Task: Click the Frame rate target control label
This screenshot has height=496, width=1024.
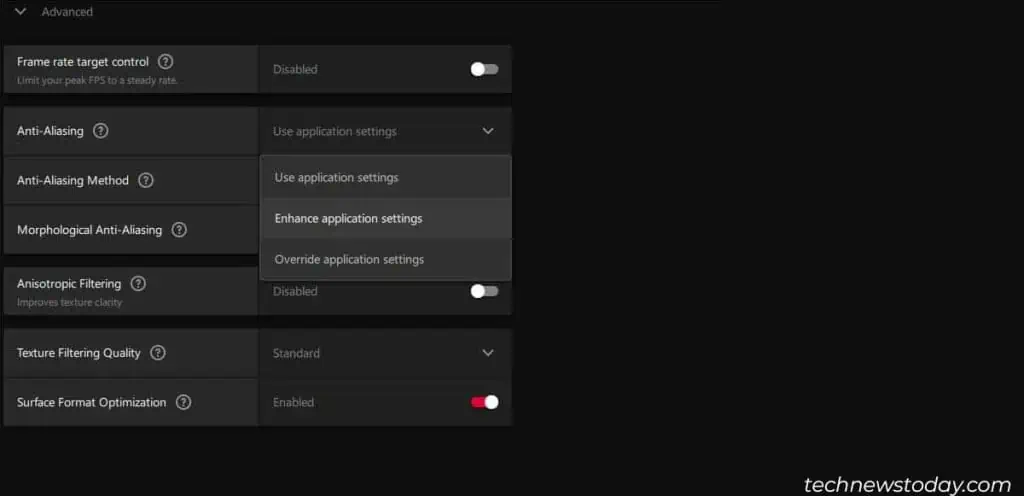Action: tap(83, 62)
